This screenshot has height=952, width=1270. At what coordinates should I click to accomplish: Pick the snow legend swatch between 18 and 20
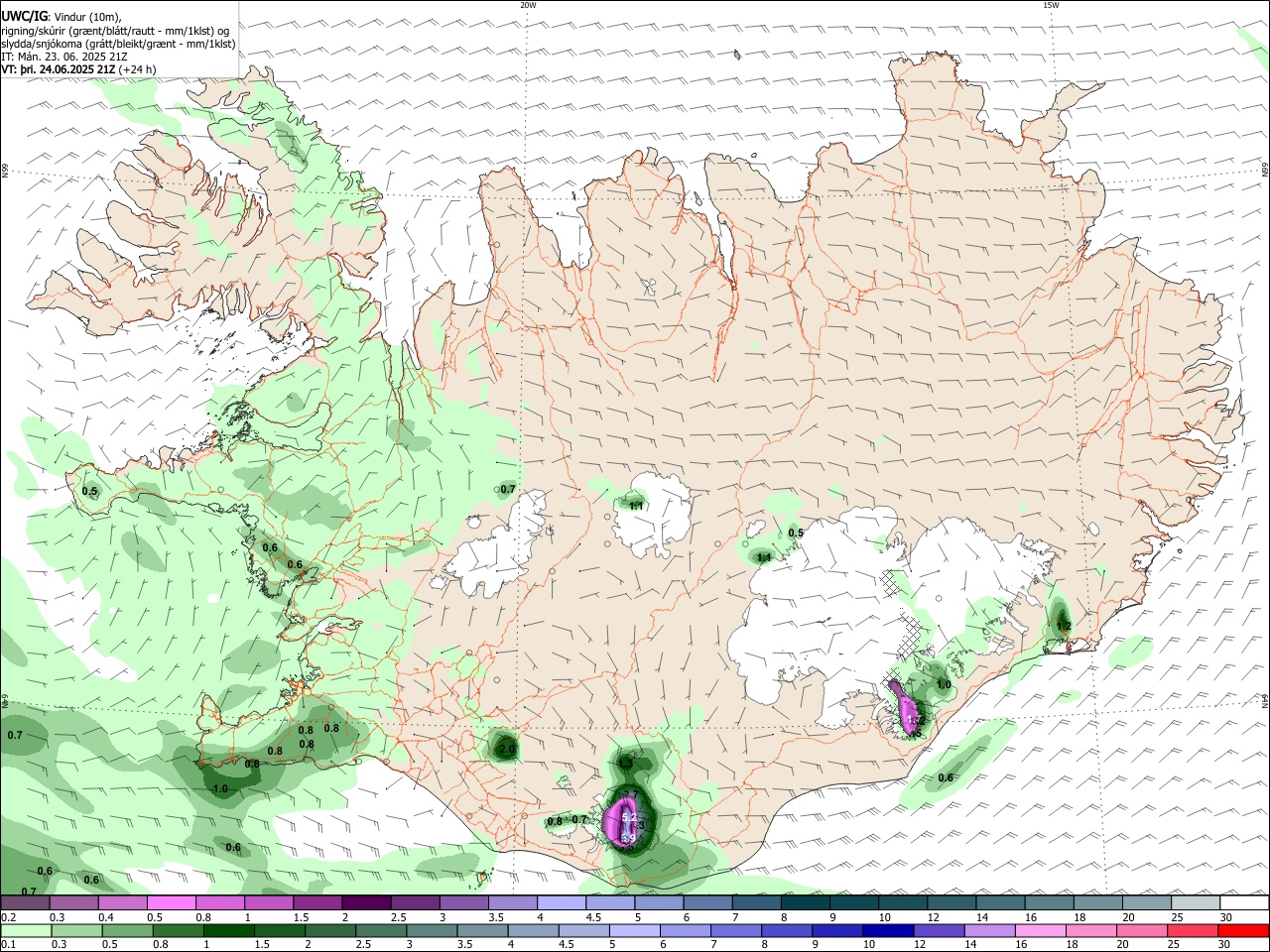1098,903
